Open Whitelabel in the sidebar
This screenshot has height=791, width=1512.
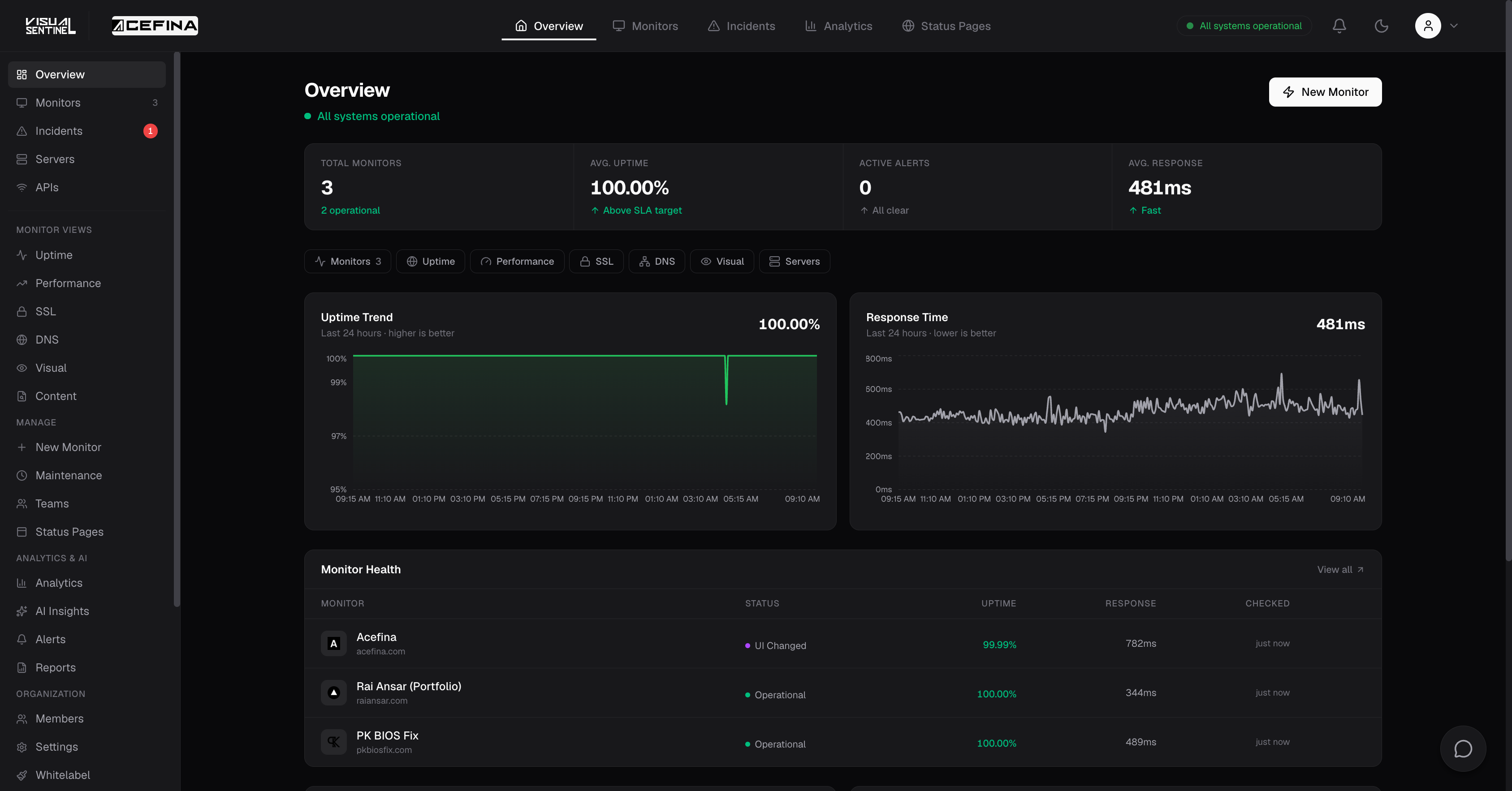click(x=62, y=774)
